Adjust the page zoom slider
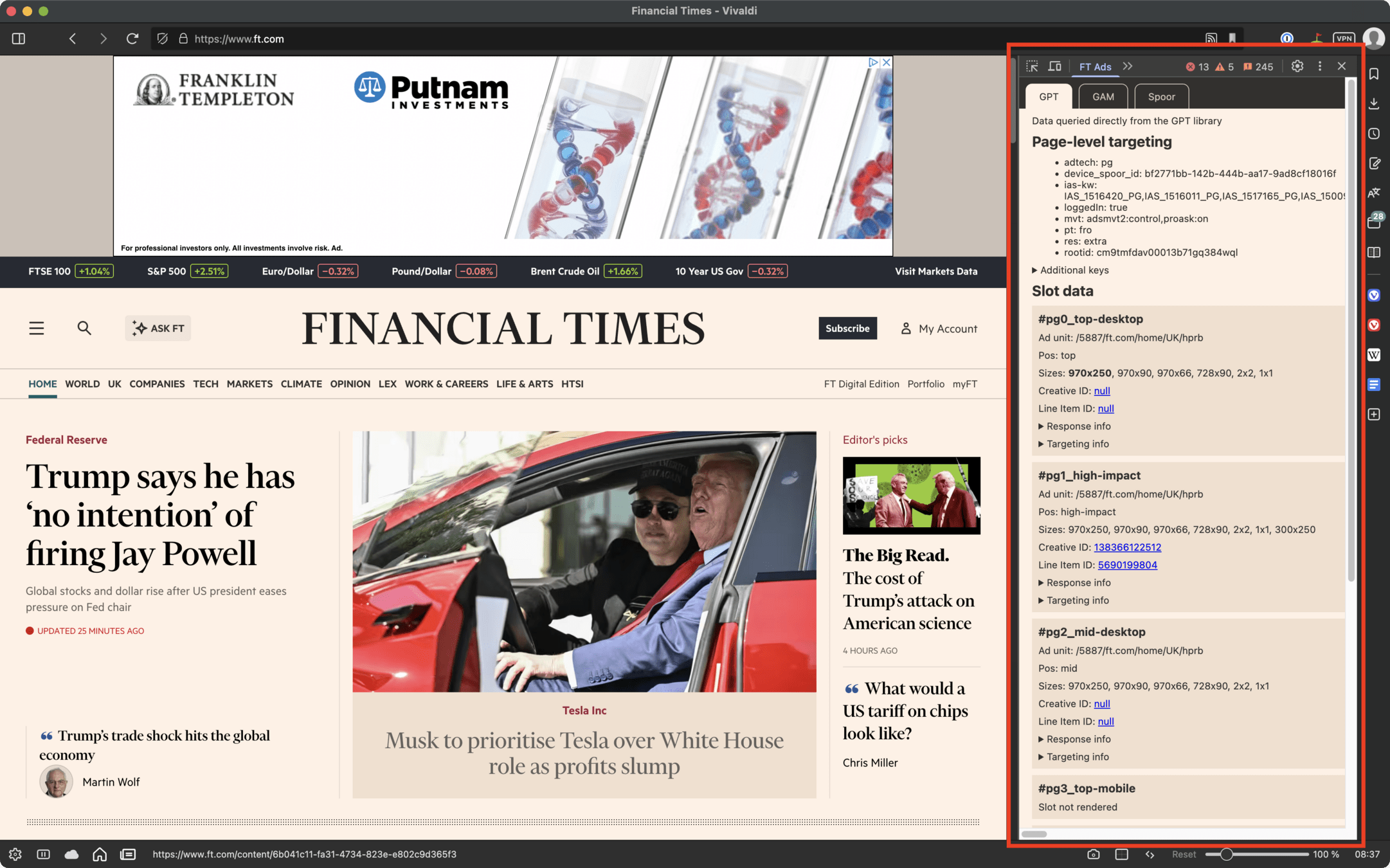Viewport: 1390px width, 868px height. [1227, 854]
